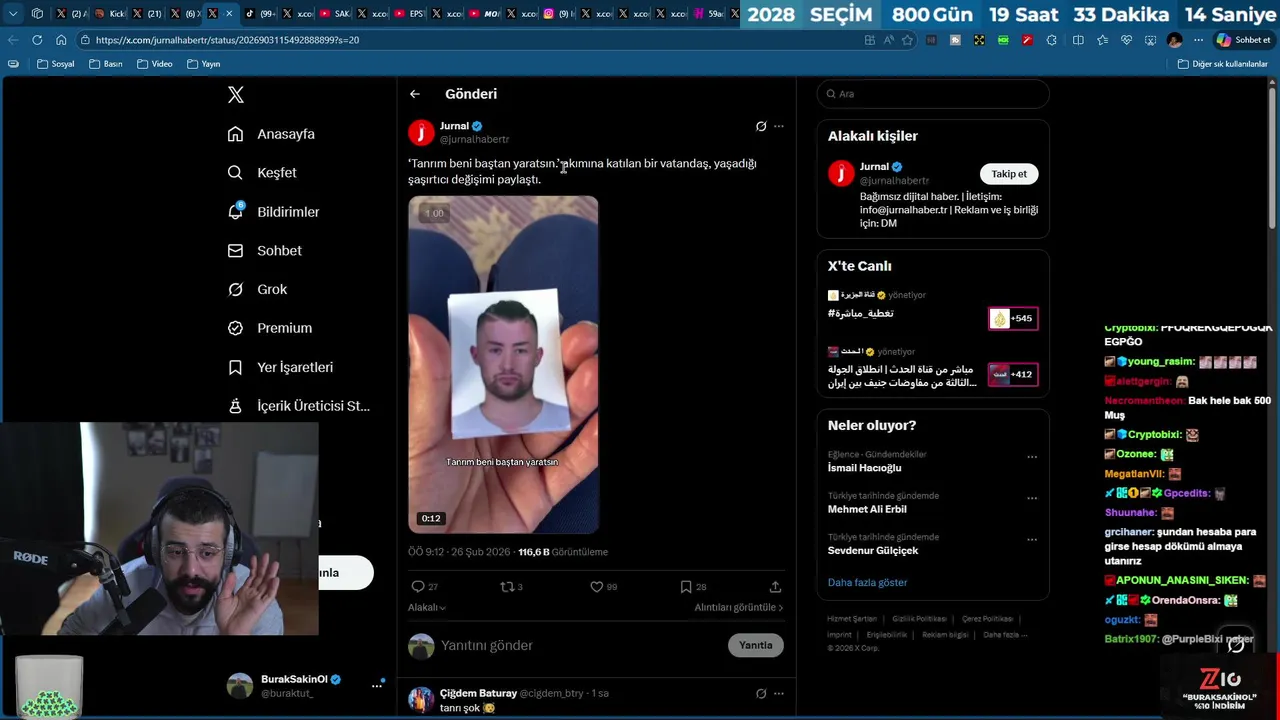This screenshot has height=720, width=1280.
Task: Open the more options menu on Jurnal's post
Action: pos(779,126)
